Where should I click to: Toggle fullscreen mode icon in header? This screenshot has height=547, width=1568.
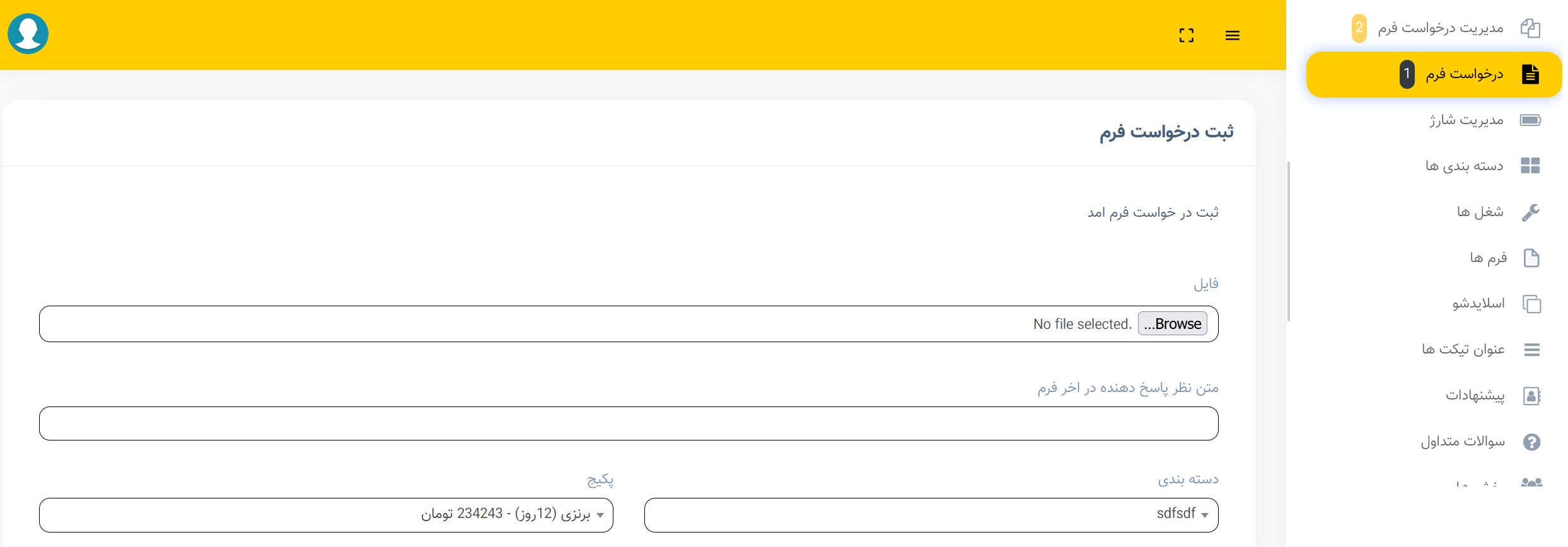pyautogui.click(x=1186, y=35)
